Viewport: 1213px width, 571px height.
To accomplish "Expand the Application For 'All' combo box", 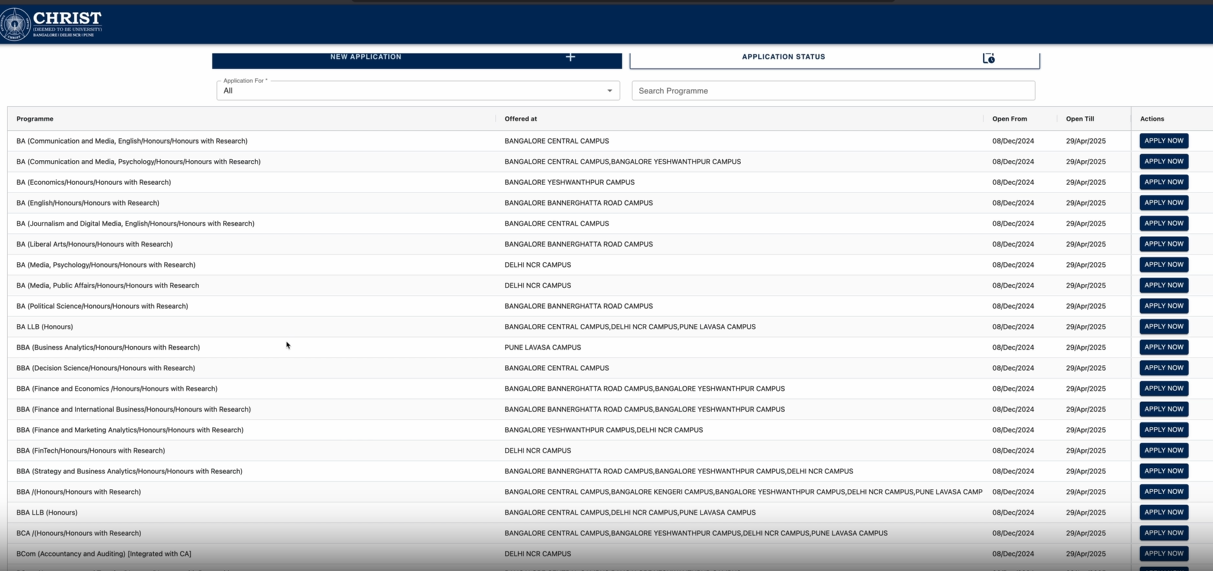I will tap(417, 90).
